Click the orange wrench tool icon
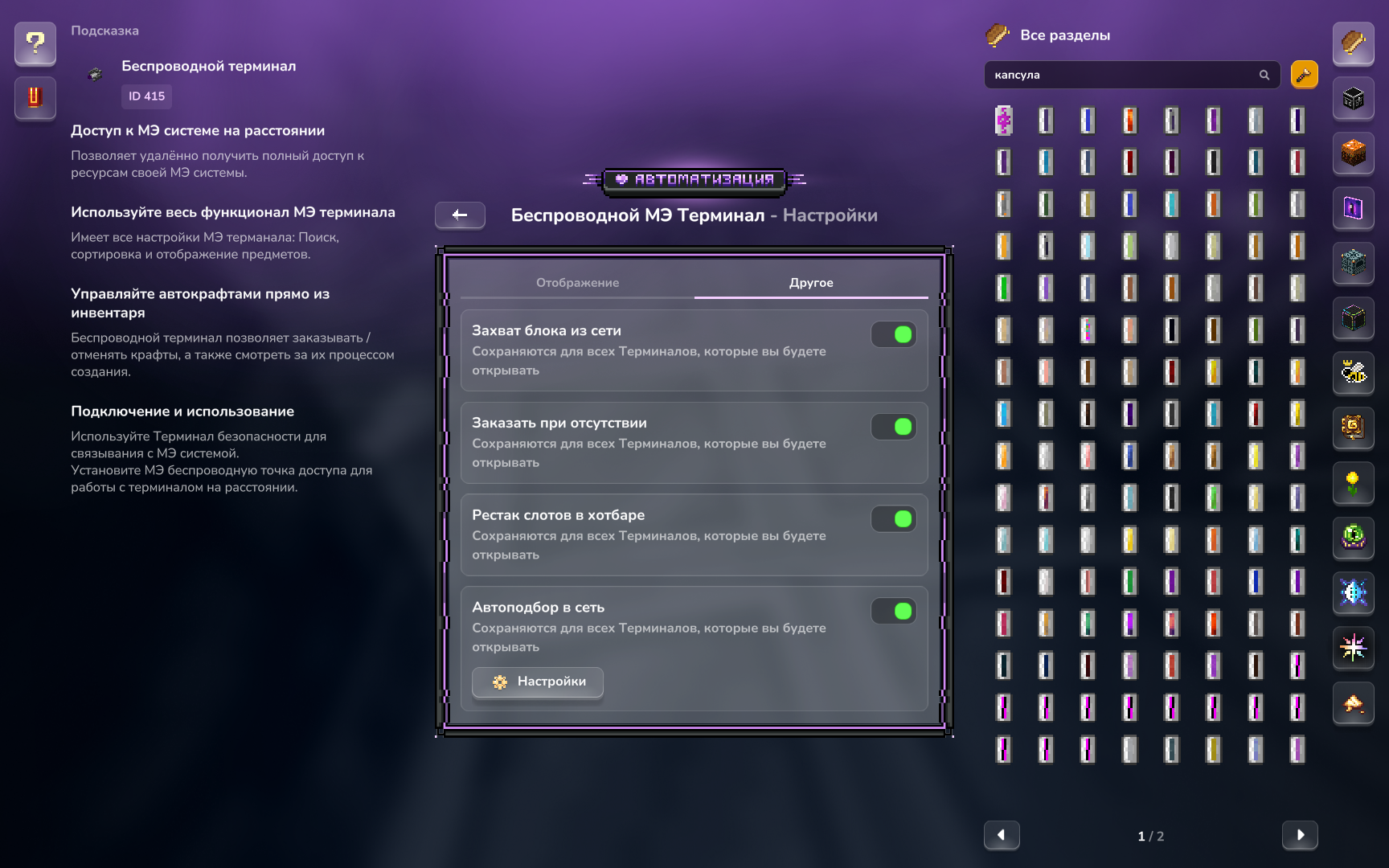Screen dimensions: 1389x868 1304,75
